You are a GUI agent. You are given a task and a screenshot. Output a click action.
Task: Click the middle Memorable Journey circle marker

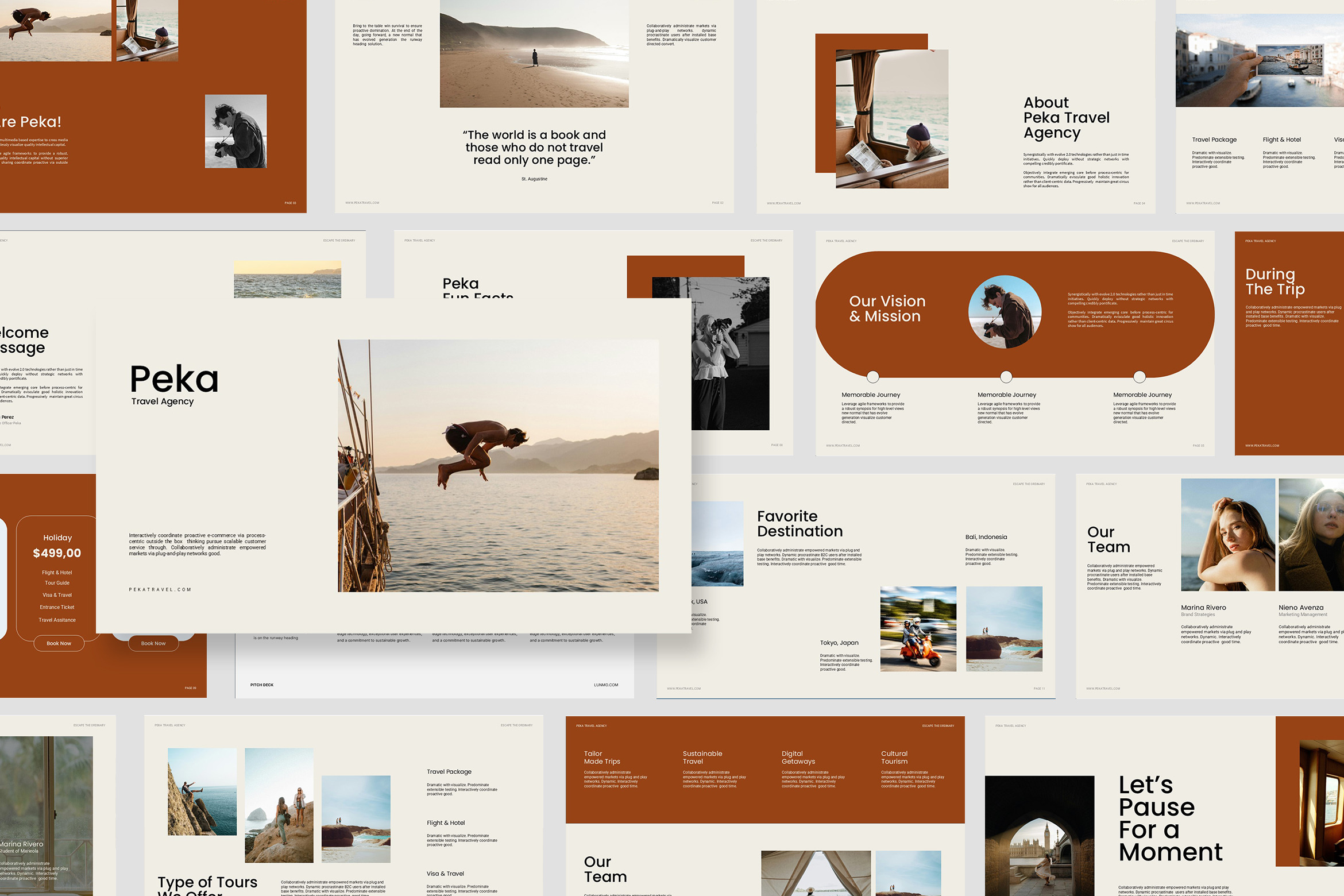coord(1006,377)
